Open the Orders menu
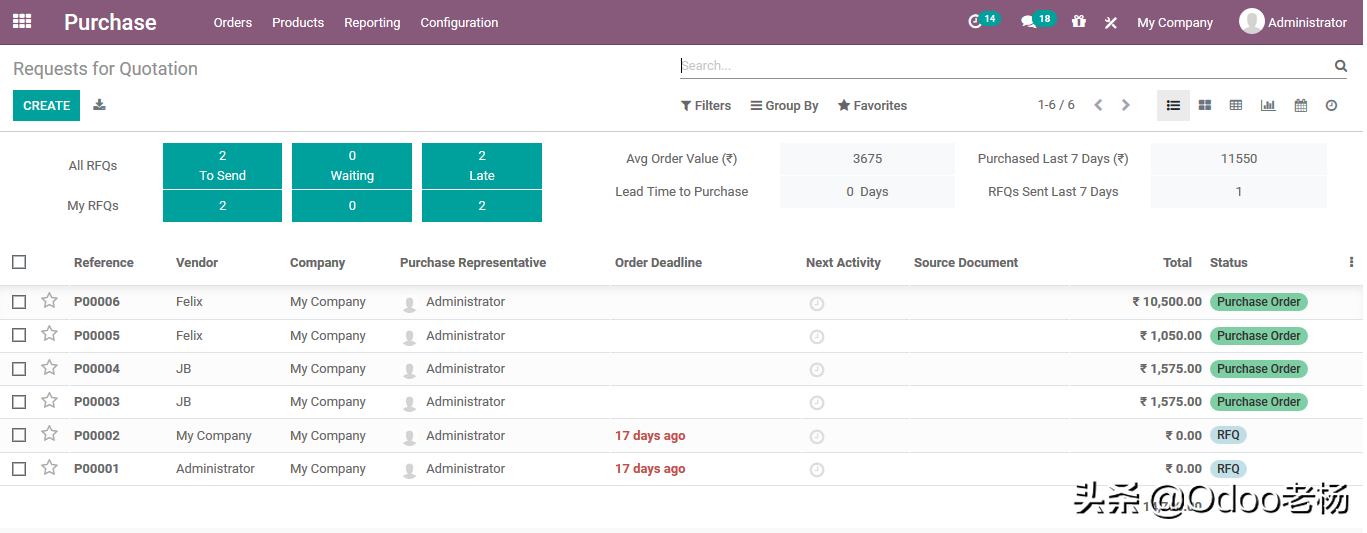 (x=232, y=22)
